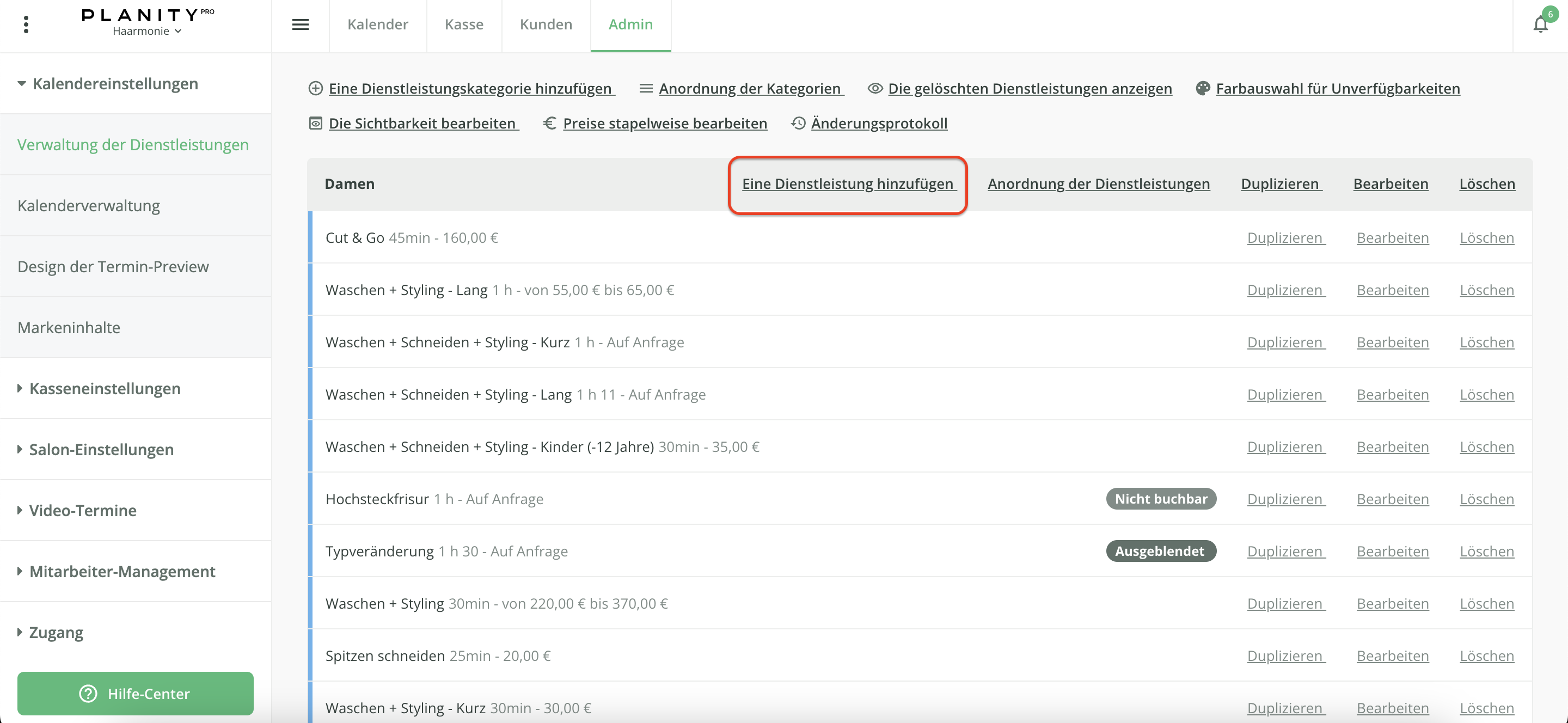Click the notification bell icon
The image size is (1568, 723).
point(1540,24)
